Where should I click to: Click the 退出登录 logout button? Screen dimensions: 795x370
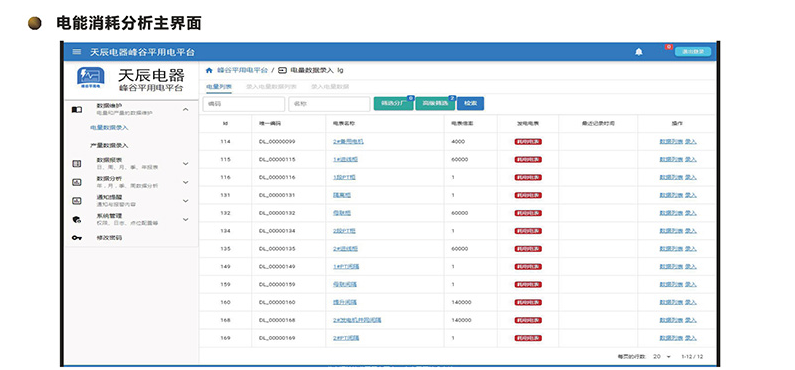pos(693,52)
